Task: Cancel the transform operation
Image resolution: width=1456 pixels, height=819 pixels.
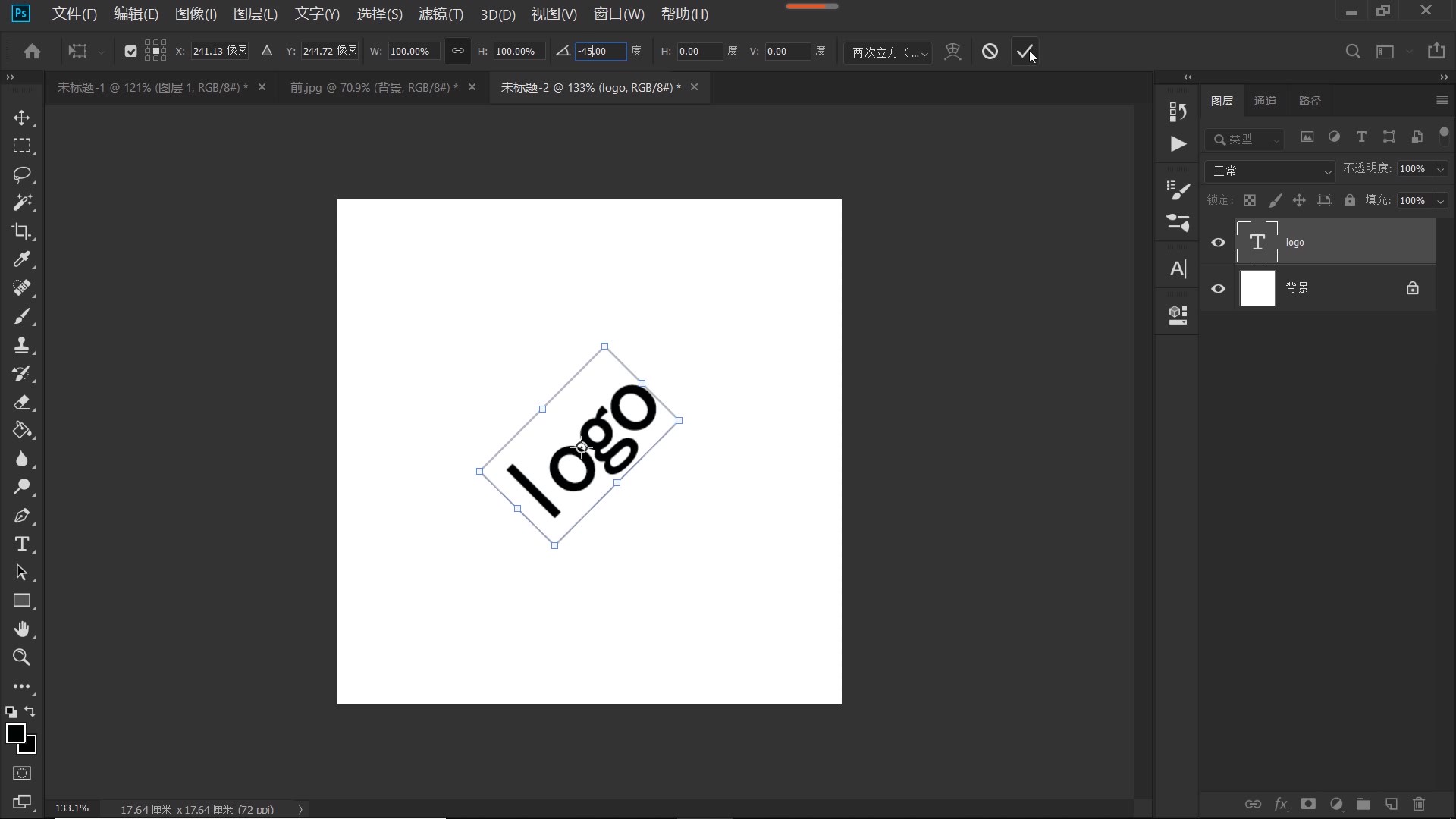Action: 990,51
